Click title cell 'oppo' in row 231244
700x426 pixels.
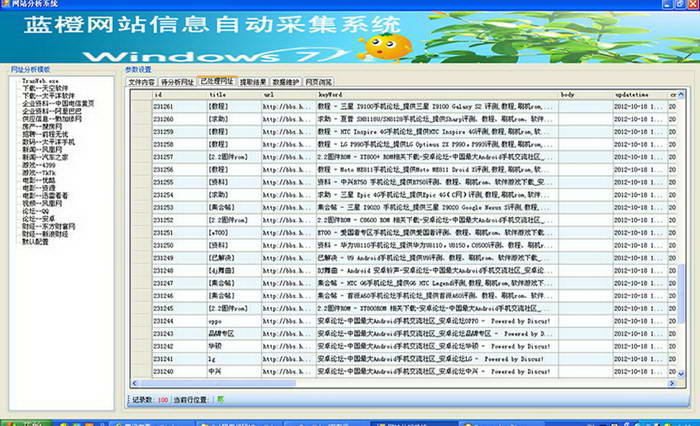[x=234, y=321]
